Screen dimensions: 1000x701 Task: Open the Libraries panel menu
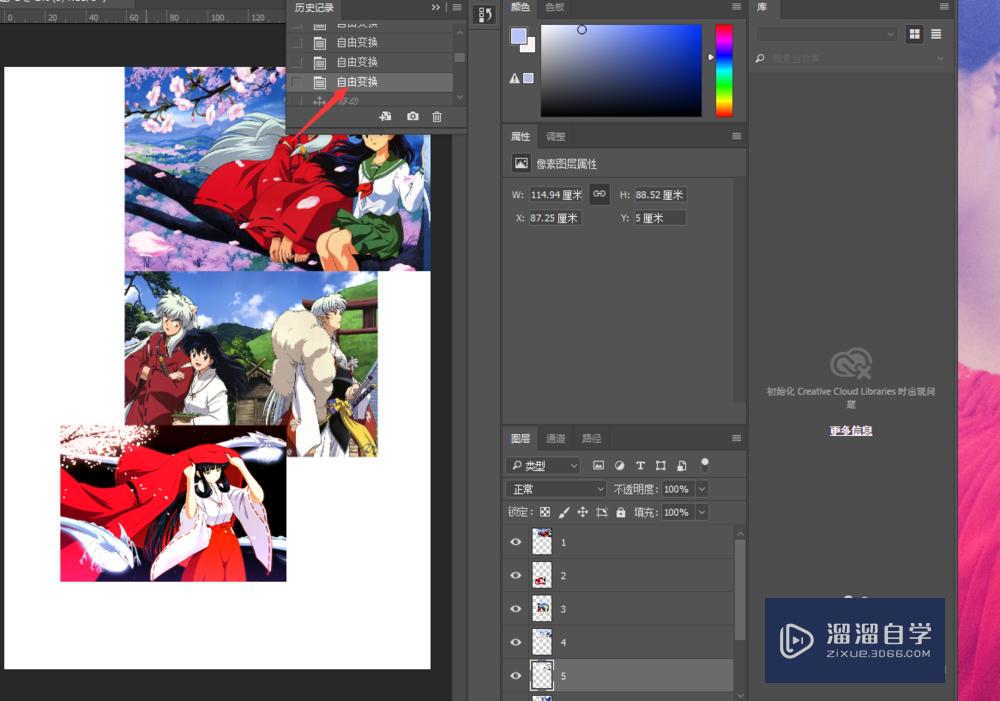[944, 7]
